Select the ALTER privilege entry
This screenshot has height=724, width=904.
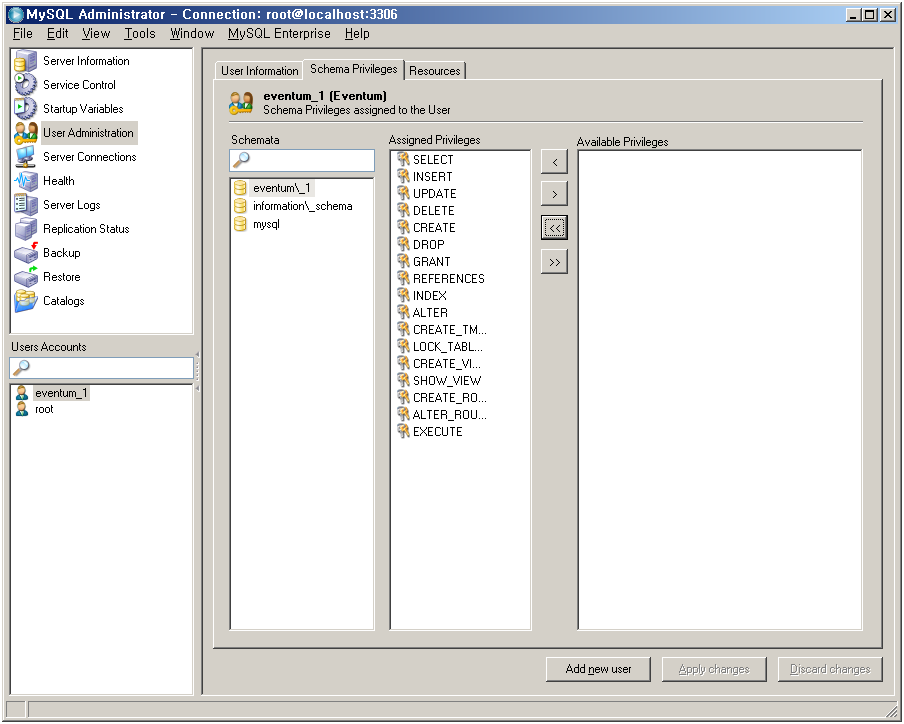tap(430, 312)
